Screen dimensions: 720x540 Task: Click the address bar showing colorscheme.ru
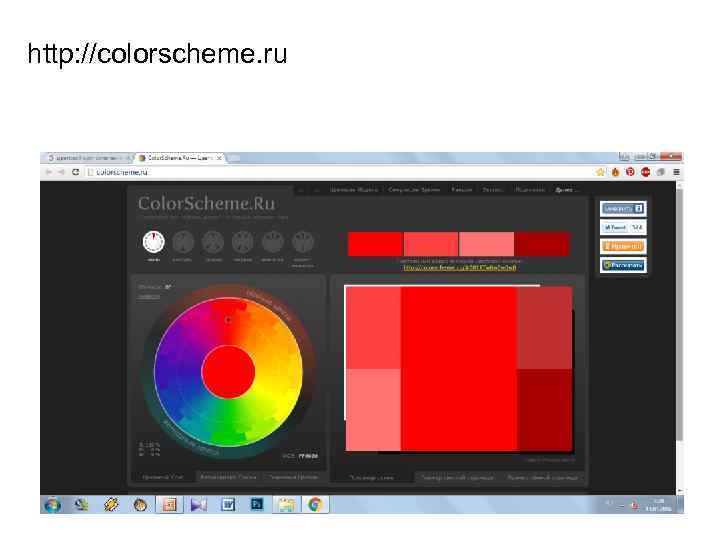(x=340, y=172)
